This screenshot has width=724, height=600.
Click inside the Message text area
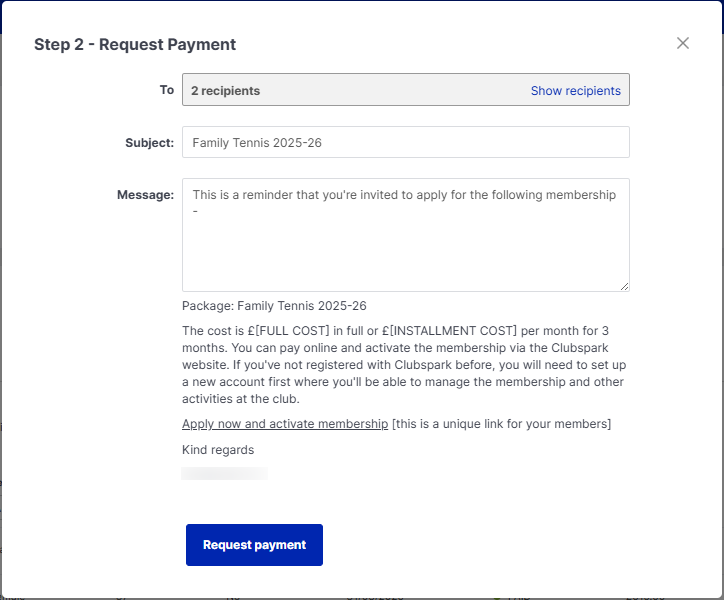[x=405, y=240]
